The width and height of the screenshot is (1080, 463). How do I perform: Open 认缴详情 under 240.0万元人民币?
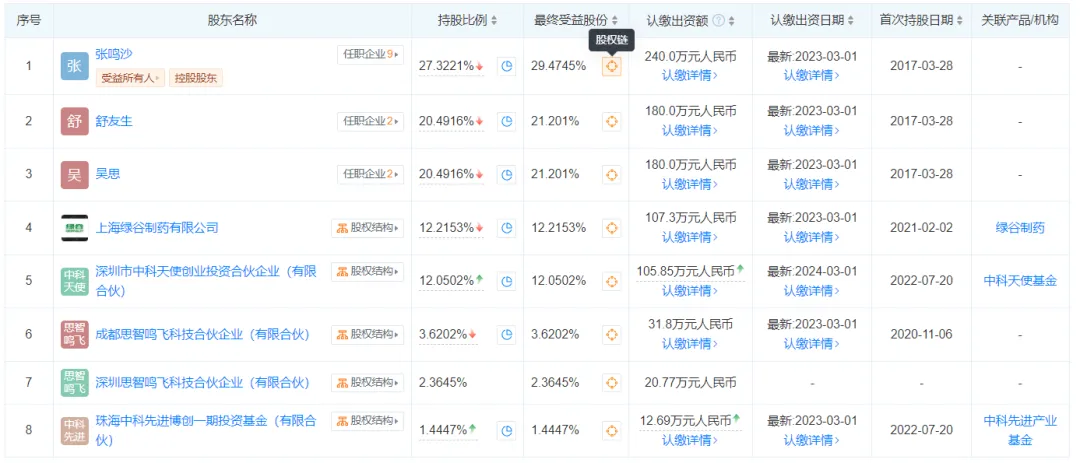pyautogui.click(x=690, y=76)
